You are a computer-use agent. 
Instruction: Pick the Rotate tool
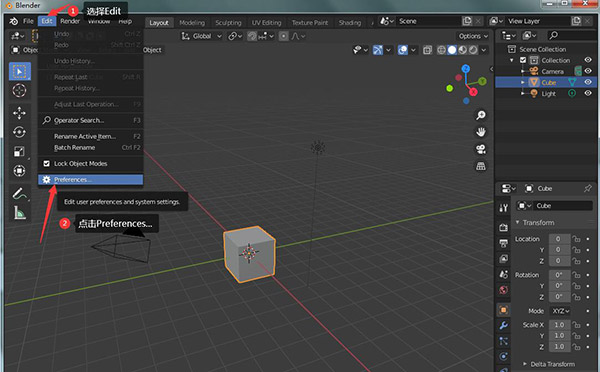[x=20, y=132]
